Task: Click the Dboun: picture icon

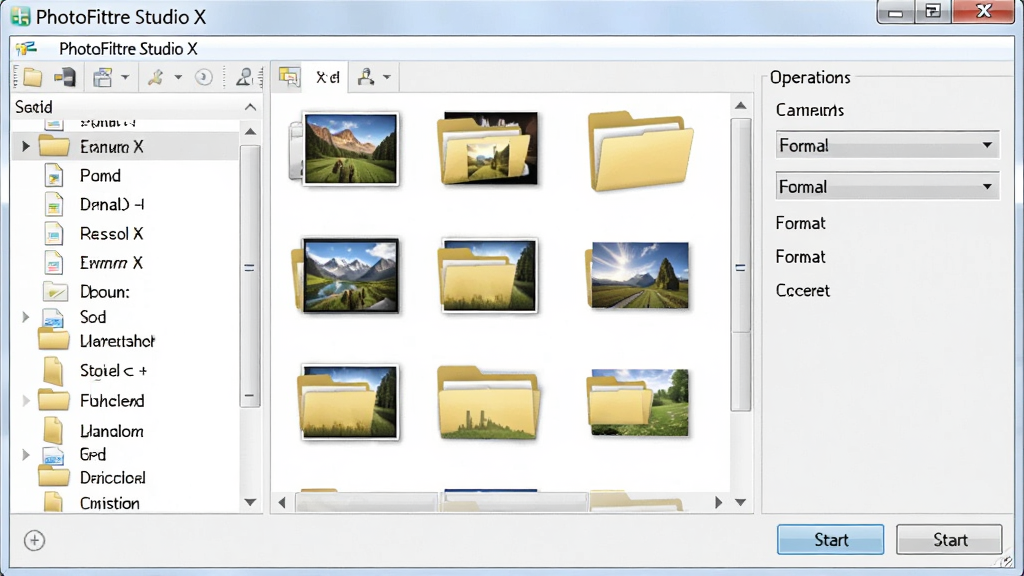Action: (55, 291)
